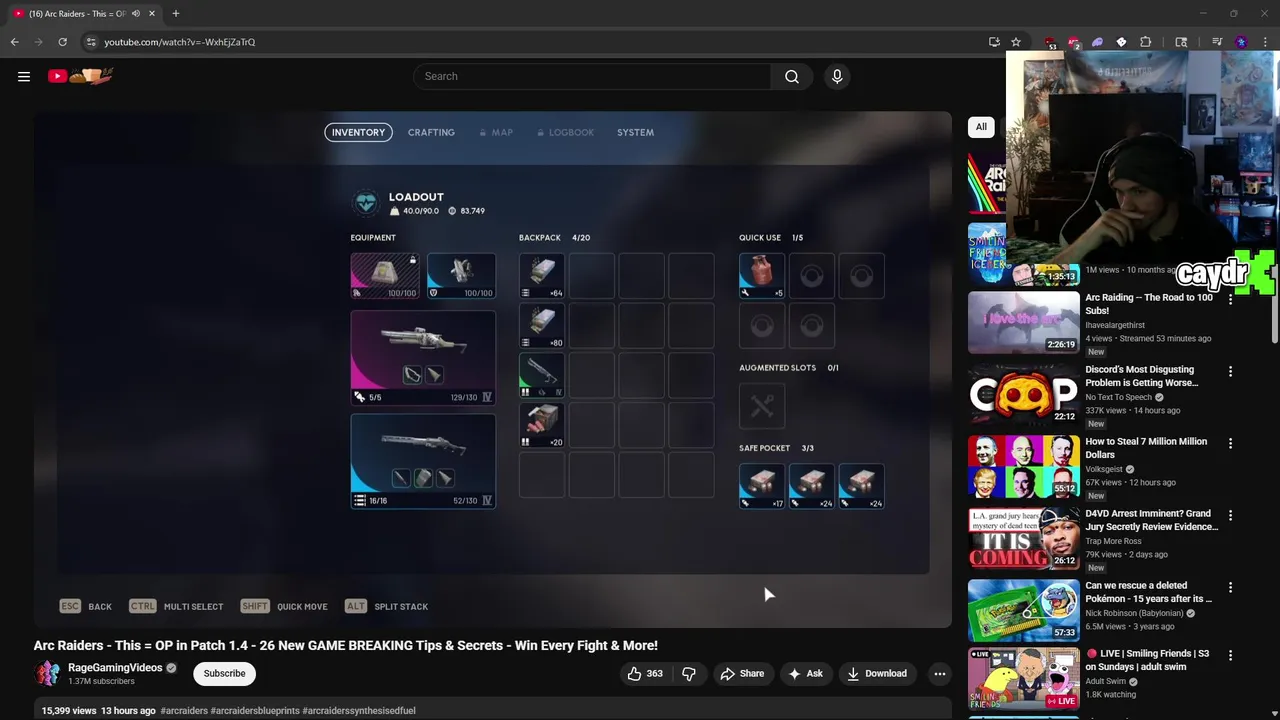Image resolution: width=1280 pixels, height=720 pixels.
Task: Open Can we rescue a deleted Pokémon video
Action: point(1149,592)
